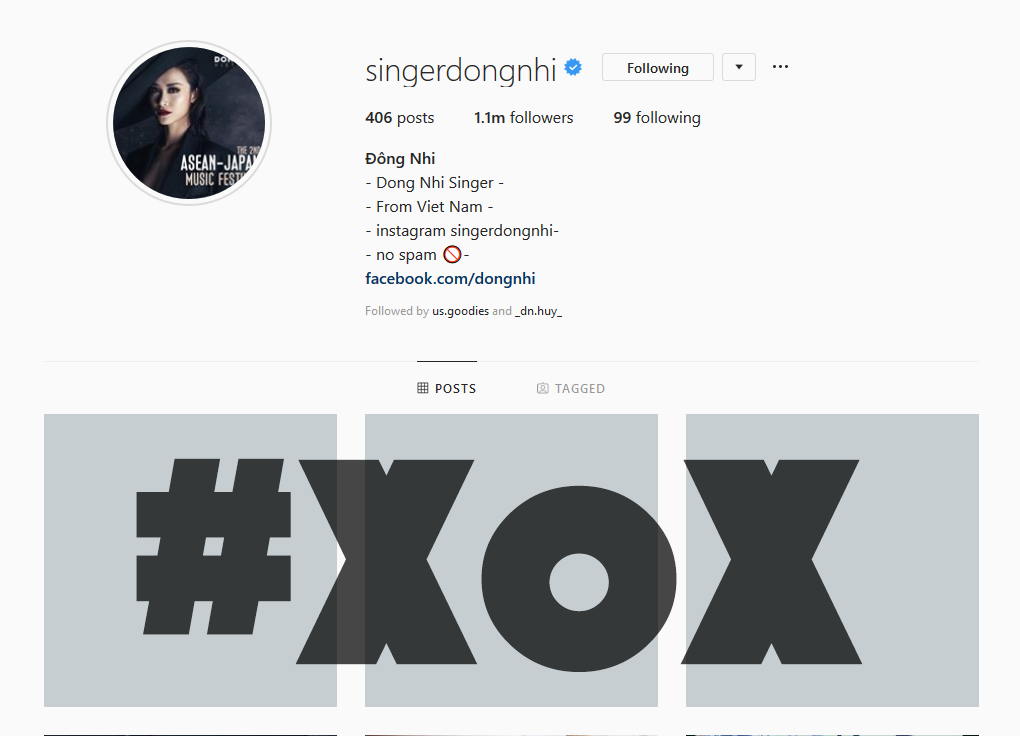Open _dn.huy_ follower profile link
Screen dimensions: 1020x736
click(x=539, y=311)
